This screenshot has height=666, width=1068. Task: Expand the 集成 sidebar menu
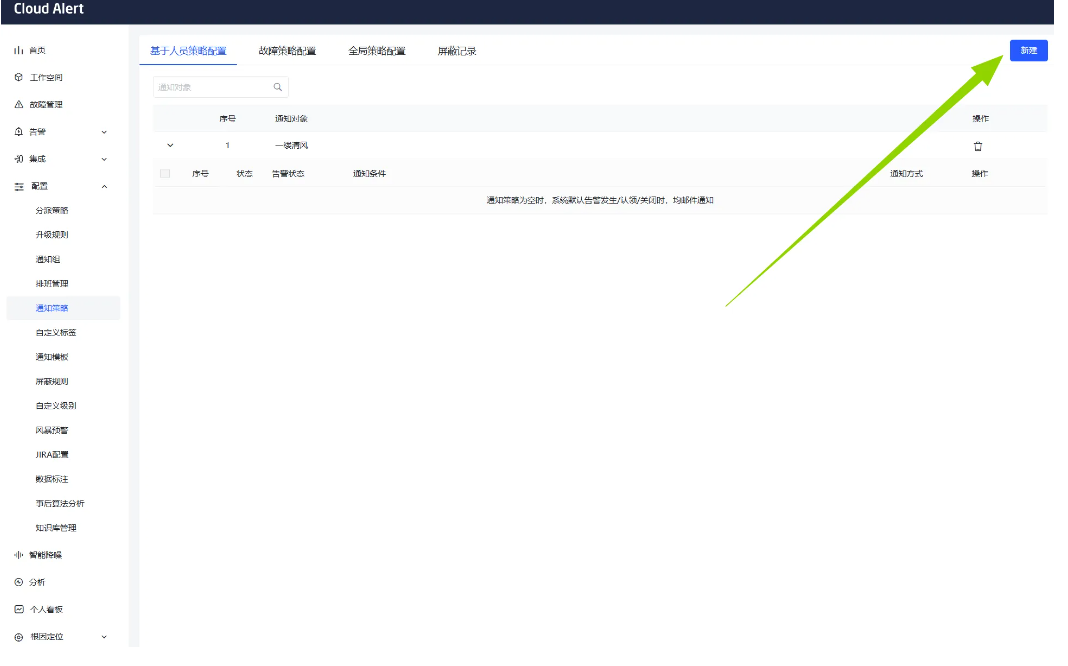104,159
